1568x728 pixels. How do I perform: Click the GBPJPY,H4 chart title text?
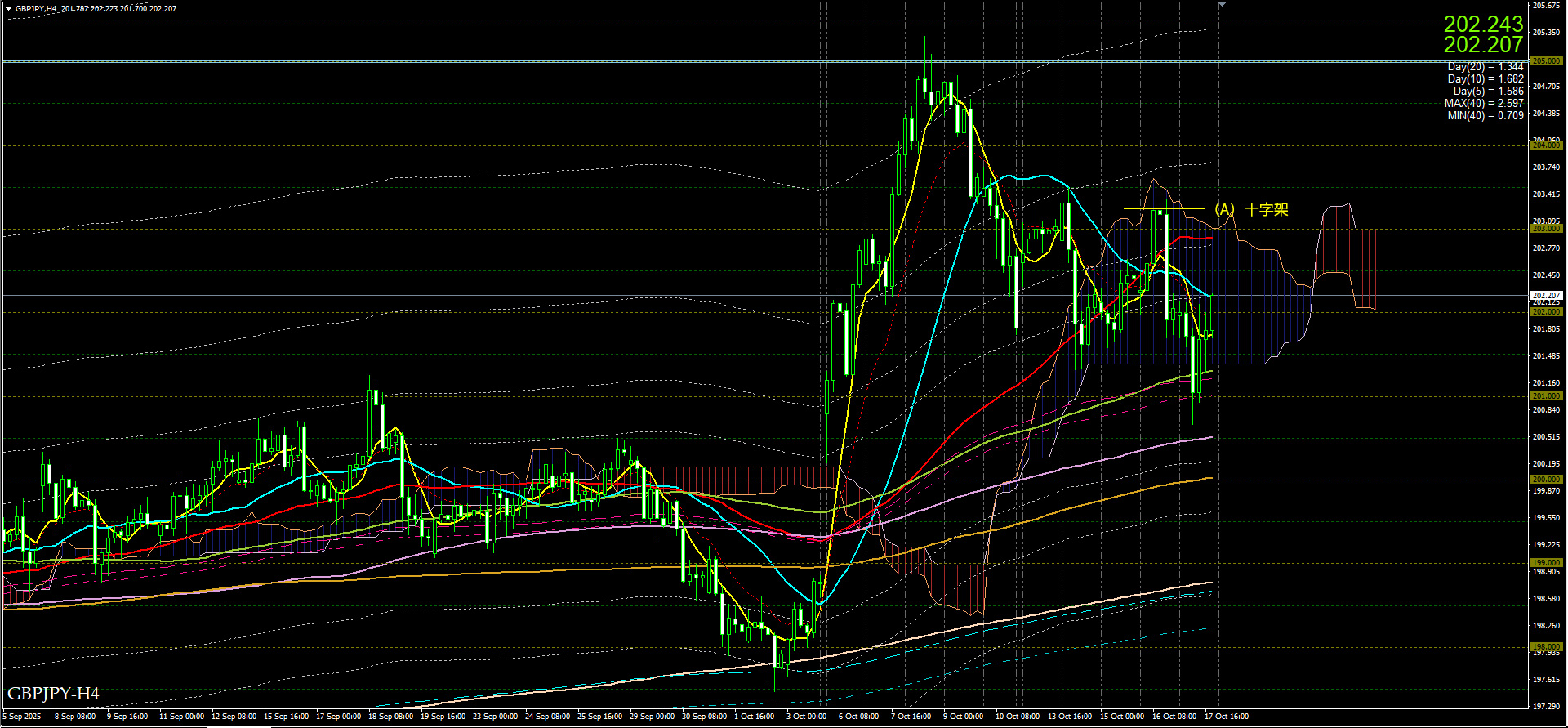[x=36, y=9]
